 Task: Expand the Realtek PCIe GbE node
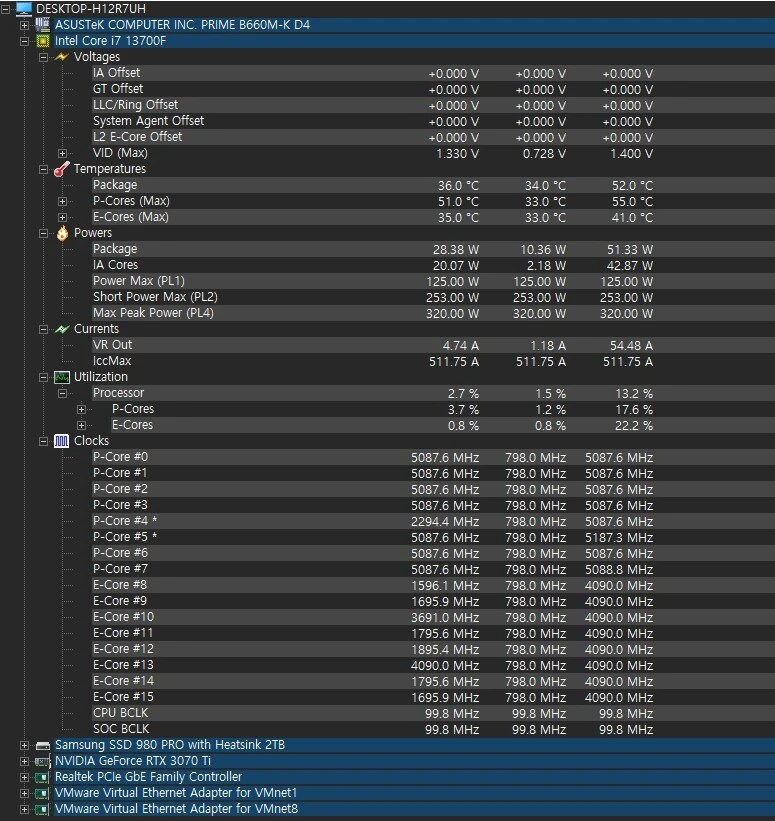(x=24, y=778)
